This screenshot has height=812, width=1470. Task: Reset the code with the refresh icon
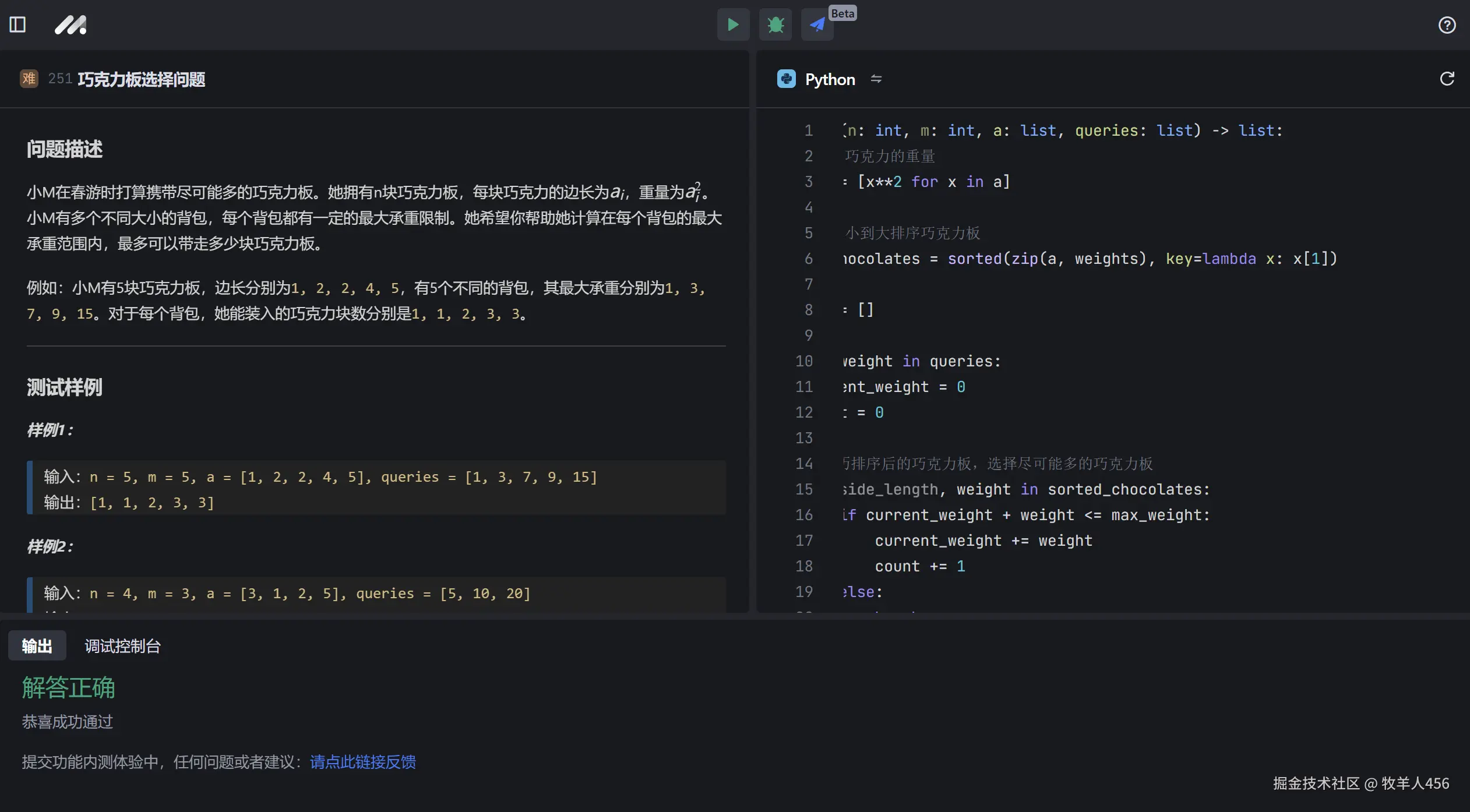pos(1447,79)
